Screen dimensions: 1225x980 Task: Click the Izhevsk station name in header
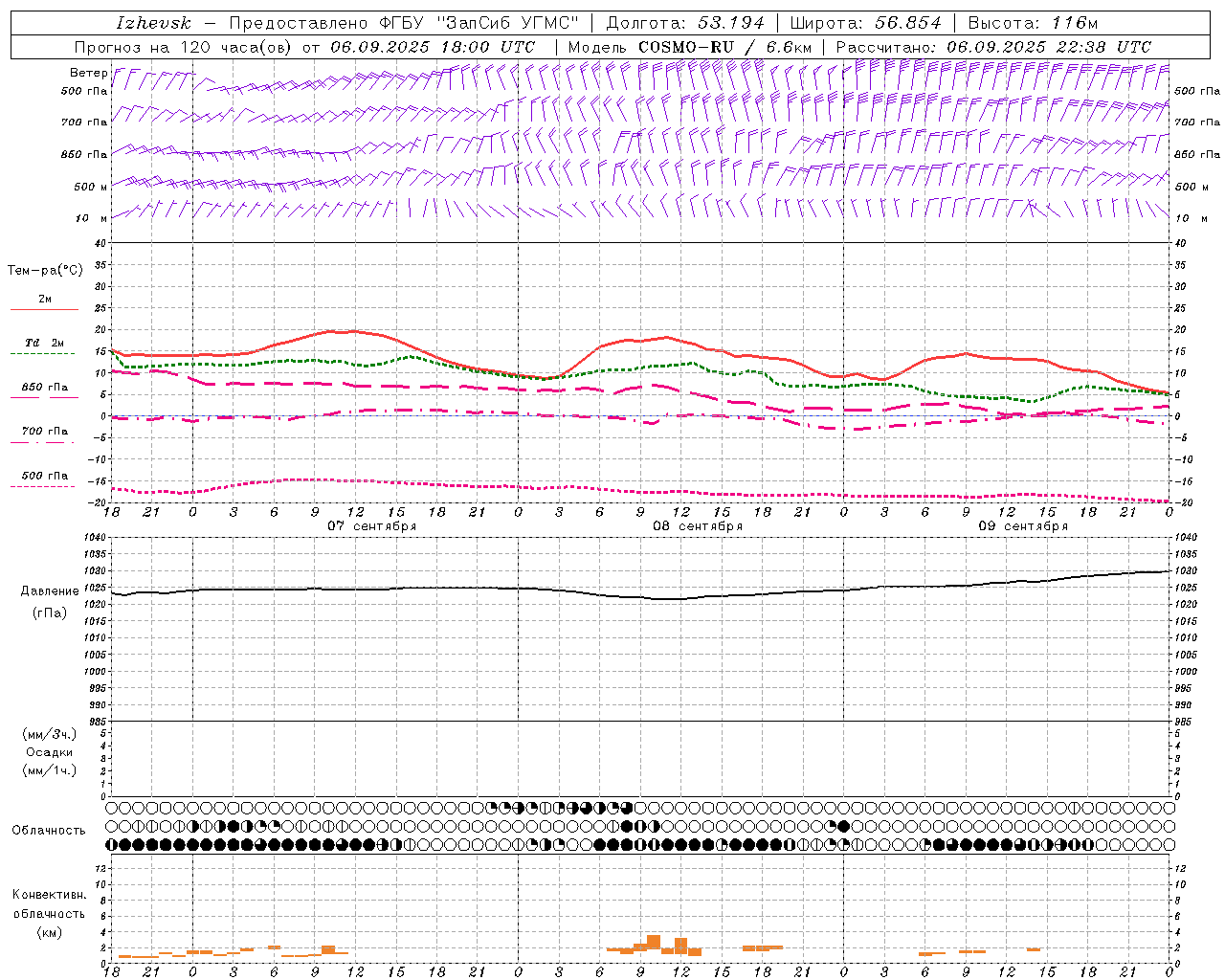154,23
